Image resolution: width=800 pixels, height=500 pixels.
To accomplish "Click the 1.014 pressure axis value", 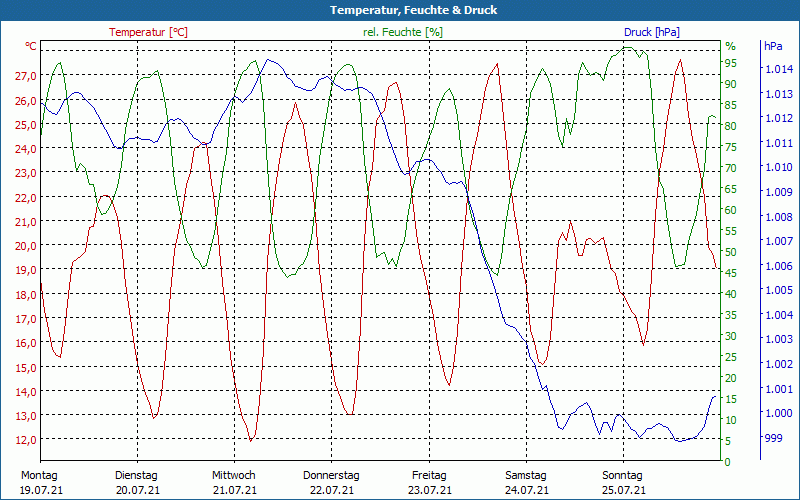I will click(x=779, y=69).
